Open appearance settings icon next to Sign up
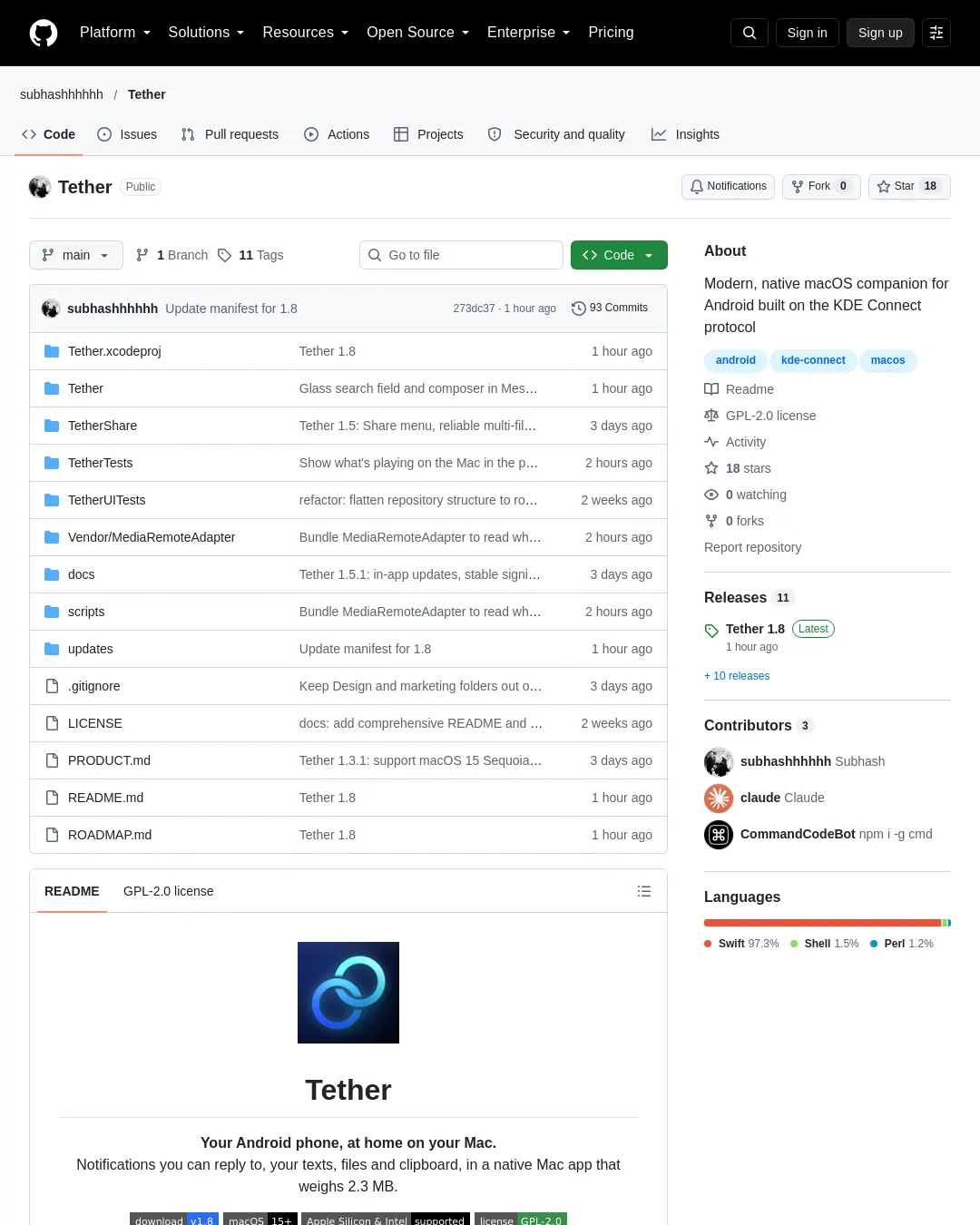Screen dimensions: 980x1225 pos(936,33)
